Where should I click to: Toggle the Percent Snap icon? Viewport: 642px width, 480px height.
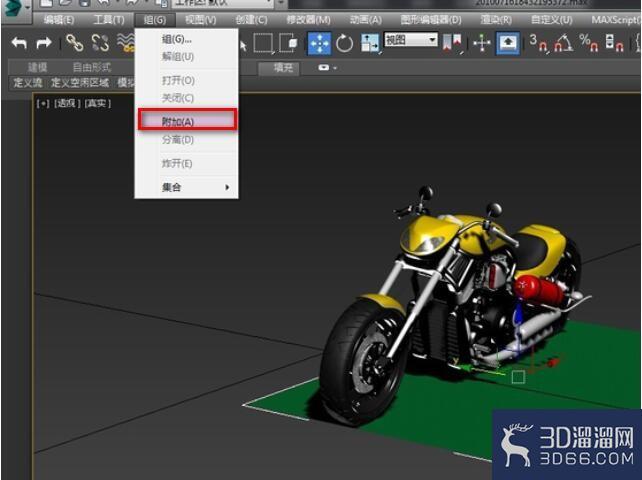tap(589, 43)
